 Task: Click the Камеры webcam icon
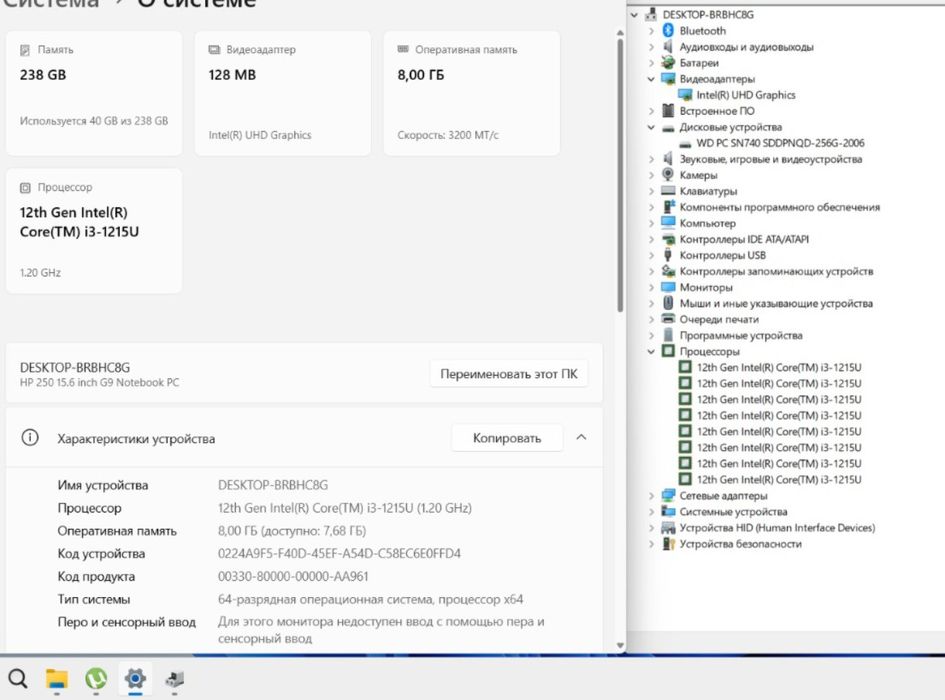point(668,174)
